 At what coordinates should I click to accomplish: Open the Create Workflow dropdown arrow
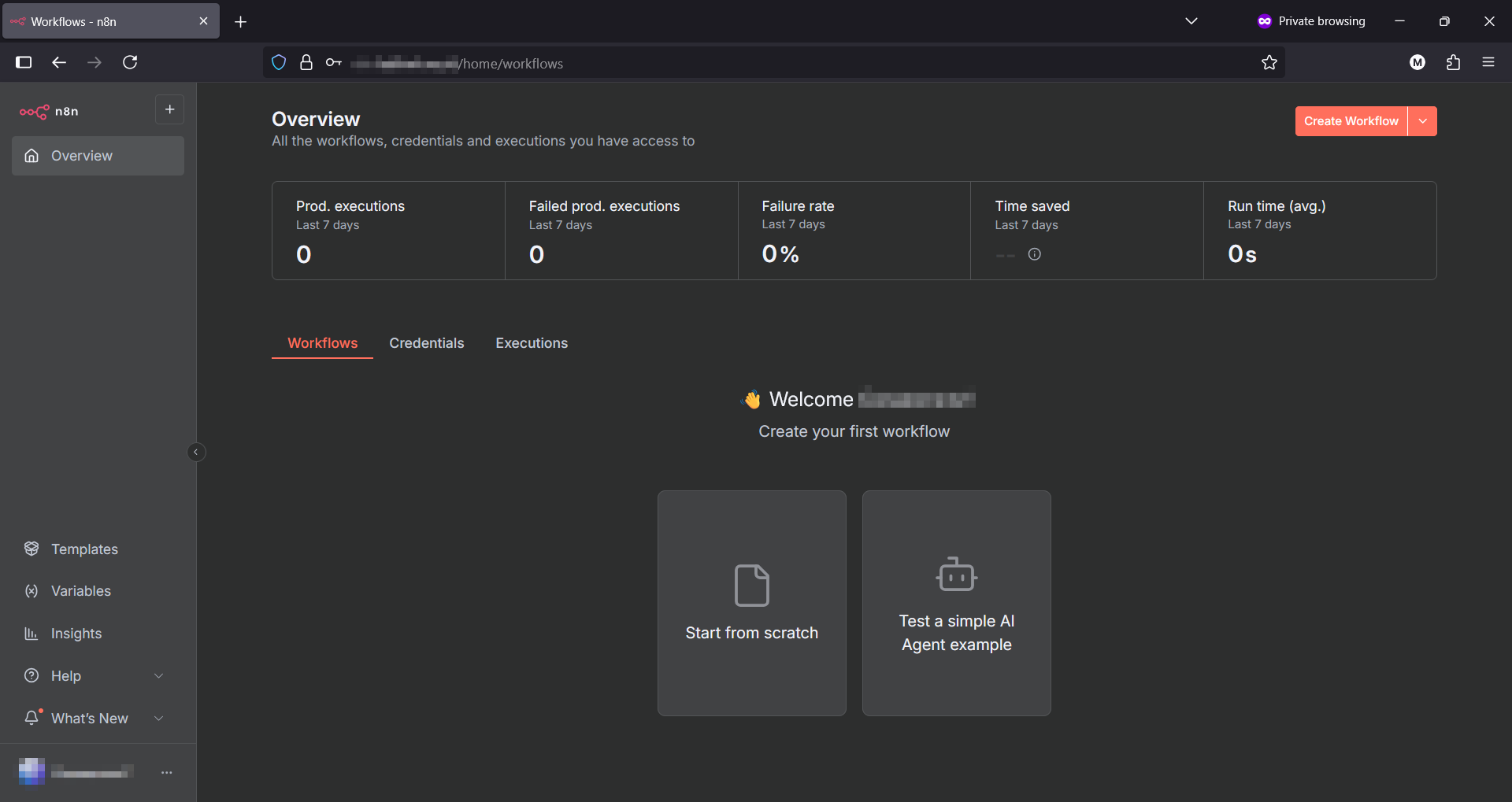1422,120
